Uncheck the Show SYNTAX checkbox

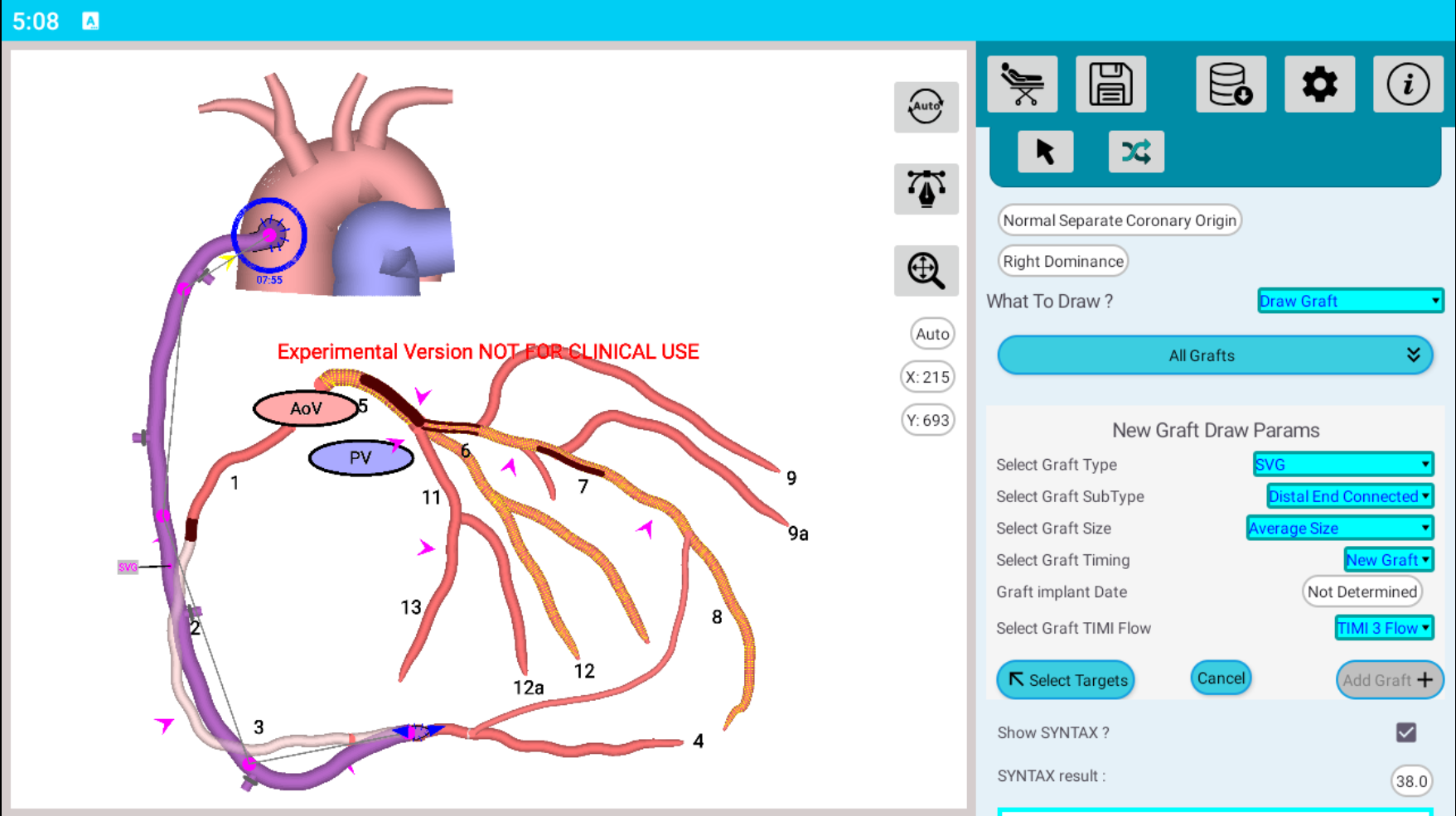[x=1405, y=732]
